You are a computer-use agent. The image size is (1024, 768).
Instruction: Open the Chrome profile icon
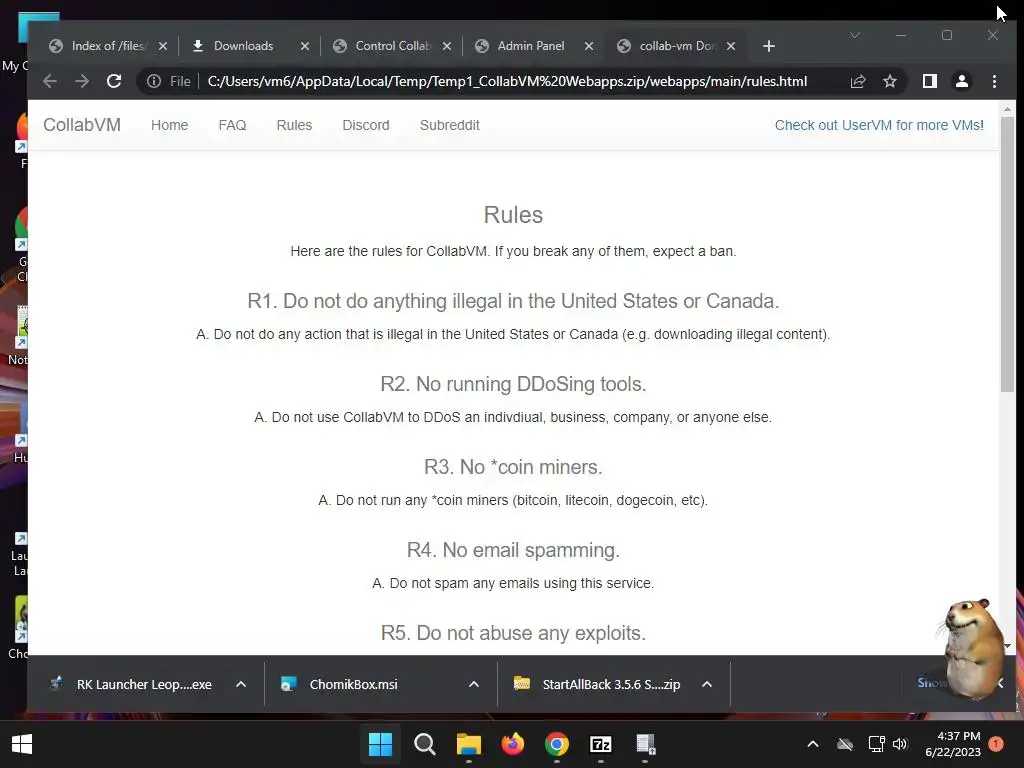coord(961,81)
